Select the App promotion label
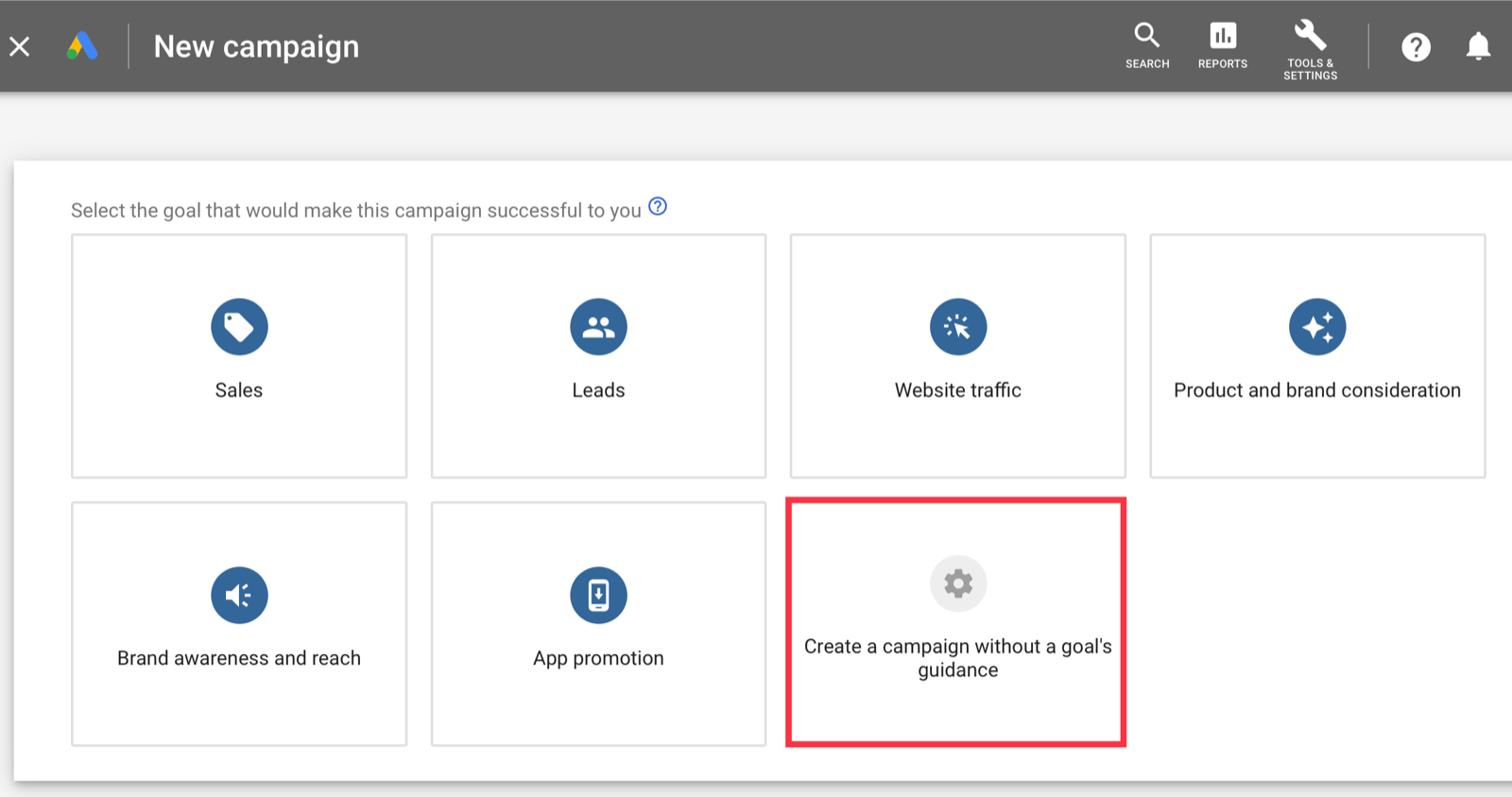 click(598, 659)
